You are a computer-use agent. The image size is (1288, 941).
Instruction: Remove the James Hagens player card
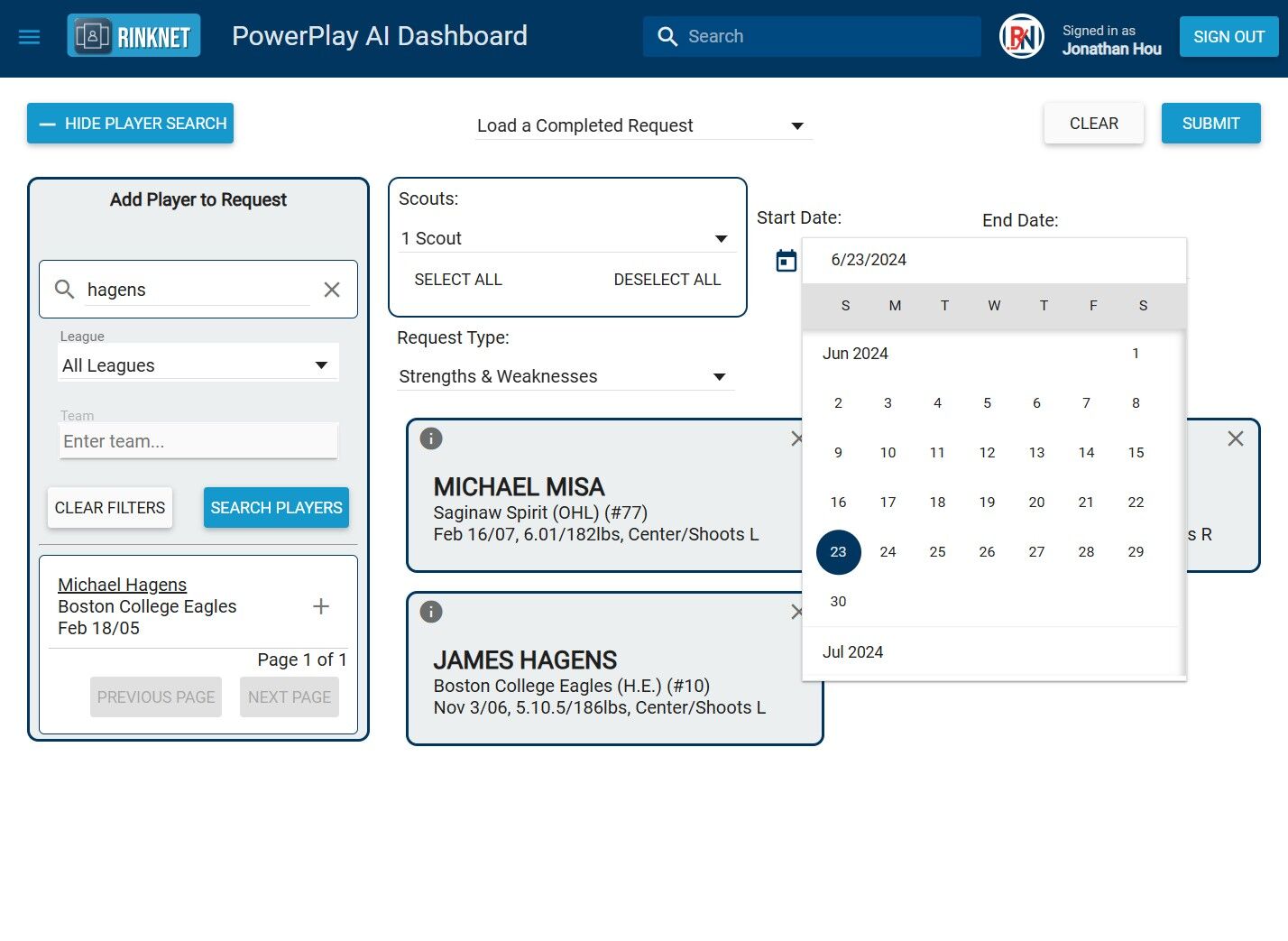coord(797,612)
